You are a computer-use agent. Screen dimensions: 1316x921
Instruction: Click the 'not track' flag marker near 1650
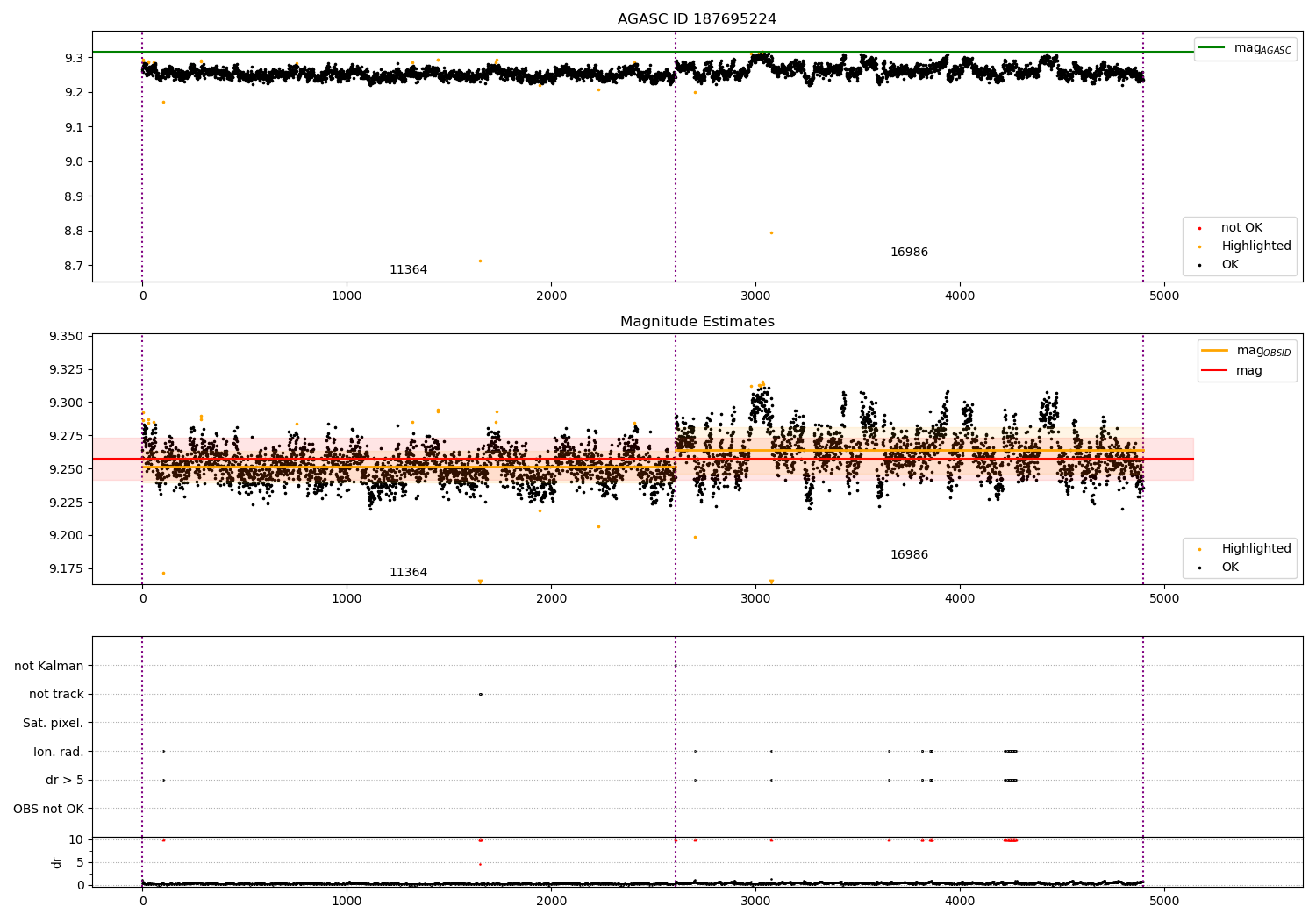(480, 695)
